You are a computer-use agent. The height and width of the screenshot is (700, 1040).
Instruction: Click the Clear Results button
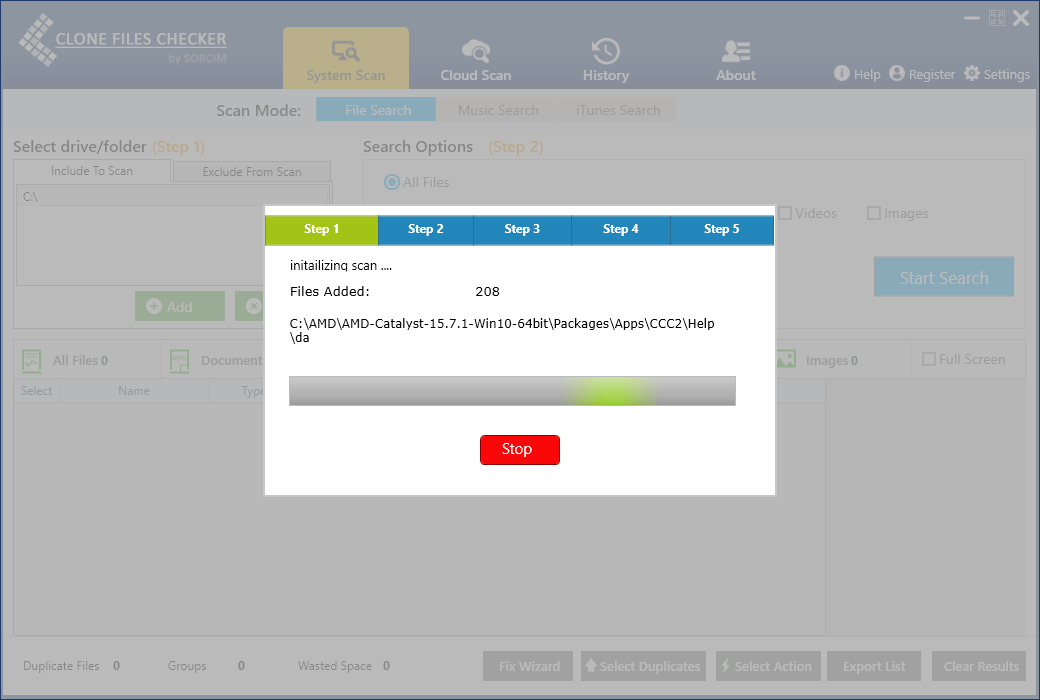(x=979, y=665)
